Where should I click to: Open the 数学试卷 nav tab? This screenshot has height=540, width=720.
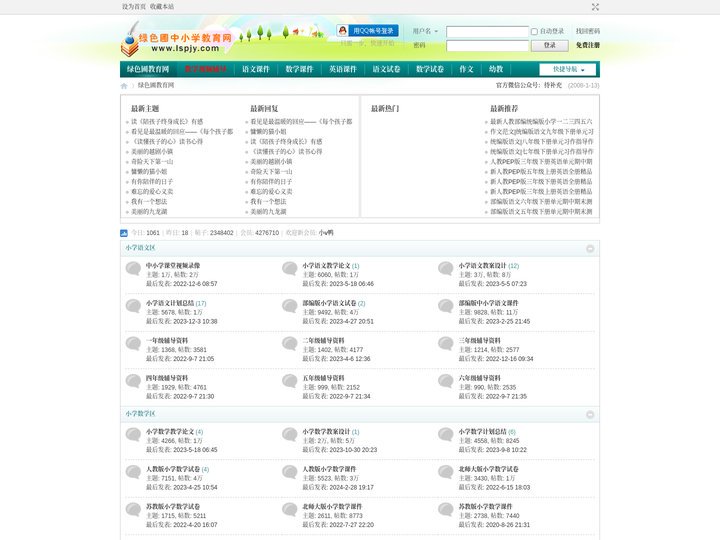430,69
